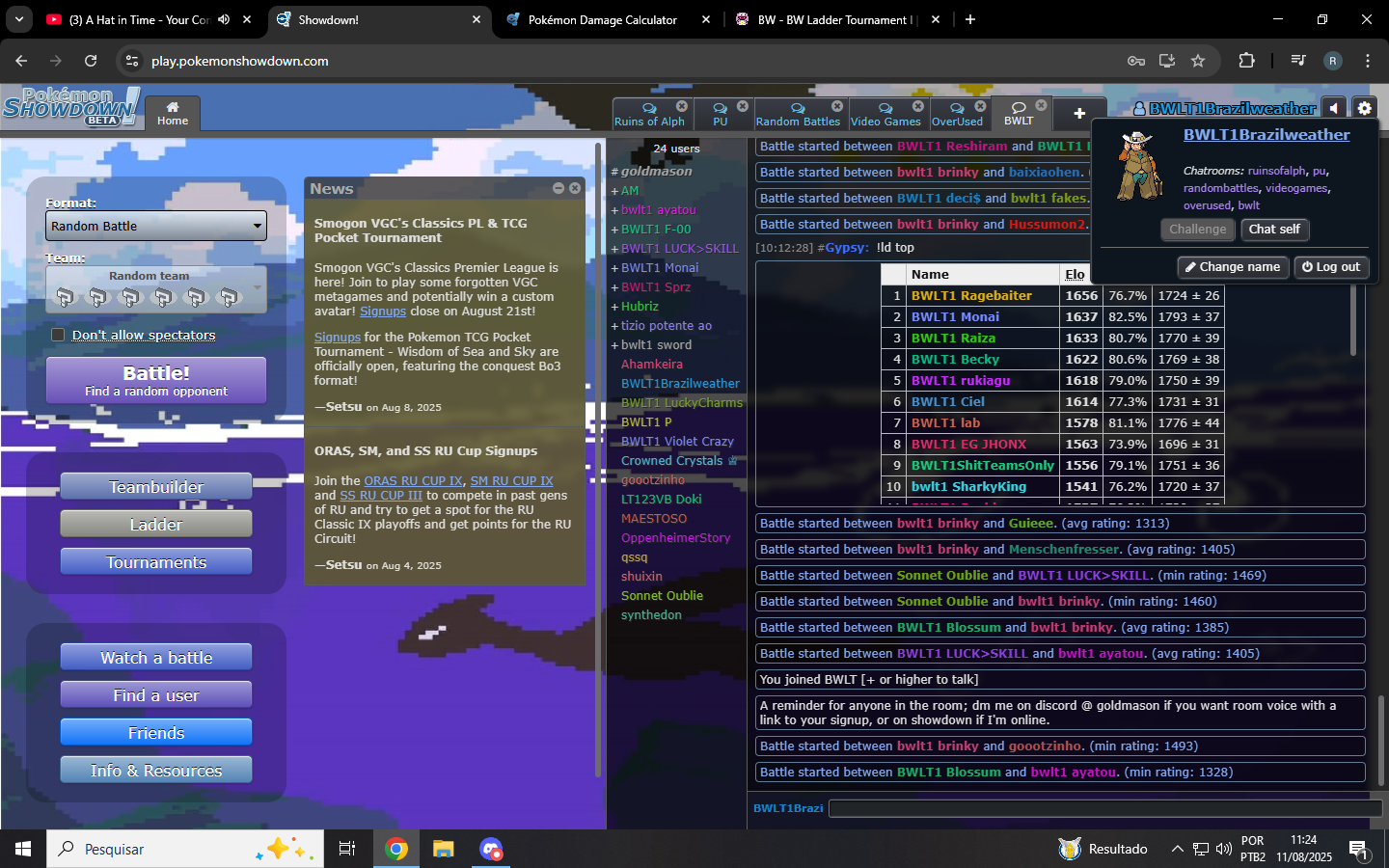Close the OverUsed room tab

tap(980, 106)
